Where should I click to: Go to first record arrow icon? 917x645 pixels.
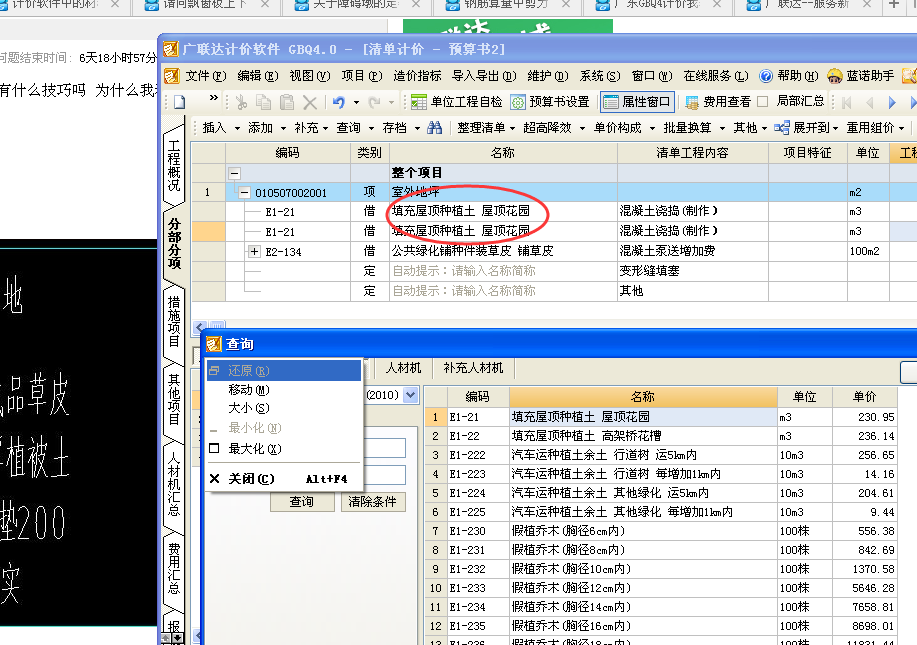[846, 103]
